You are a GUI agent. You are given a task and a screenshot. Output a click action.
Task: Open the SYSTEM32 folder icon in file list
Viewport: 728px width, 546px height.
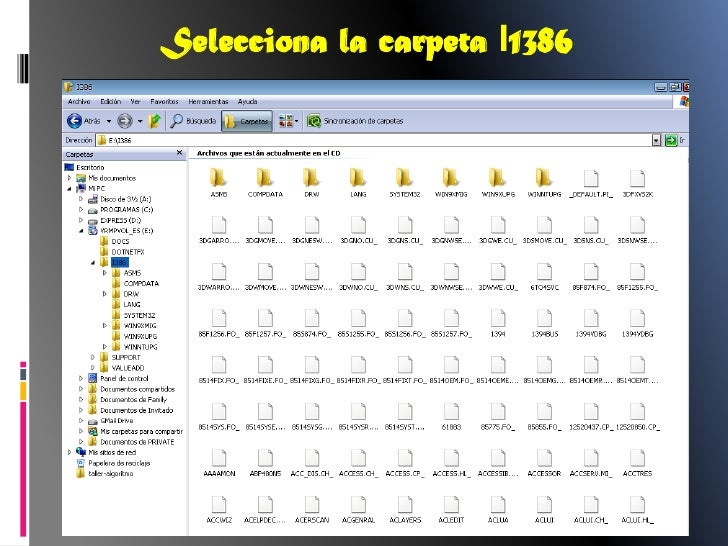[404, 178]
